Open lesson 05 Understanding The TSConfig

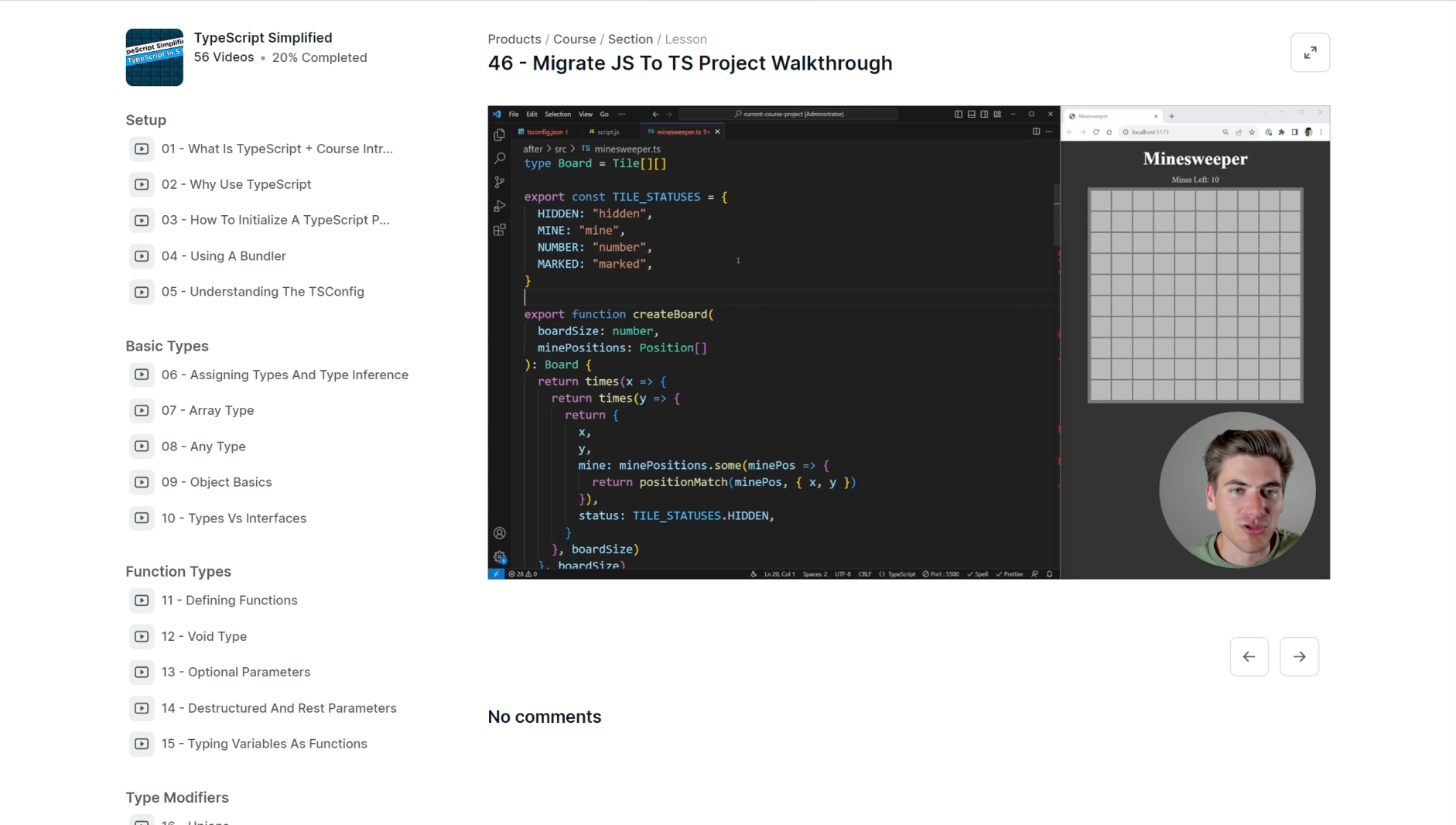pyautogui.click(x=262, y=292)
